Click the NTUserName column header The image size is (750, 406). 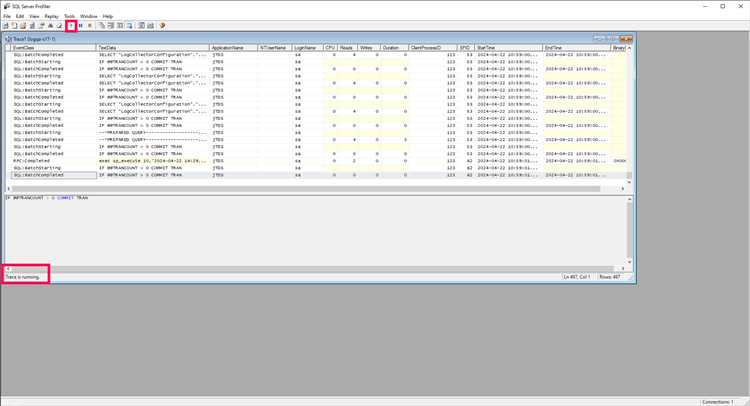[x=275, y=48]
